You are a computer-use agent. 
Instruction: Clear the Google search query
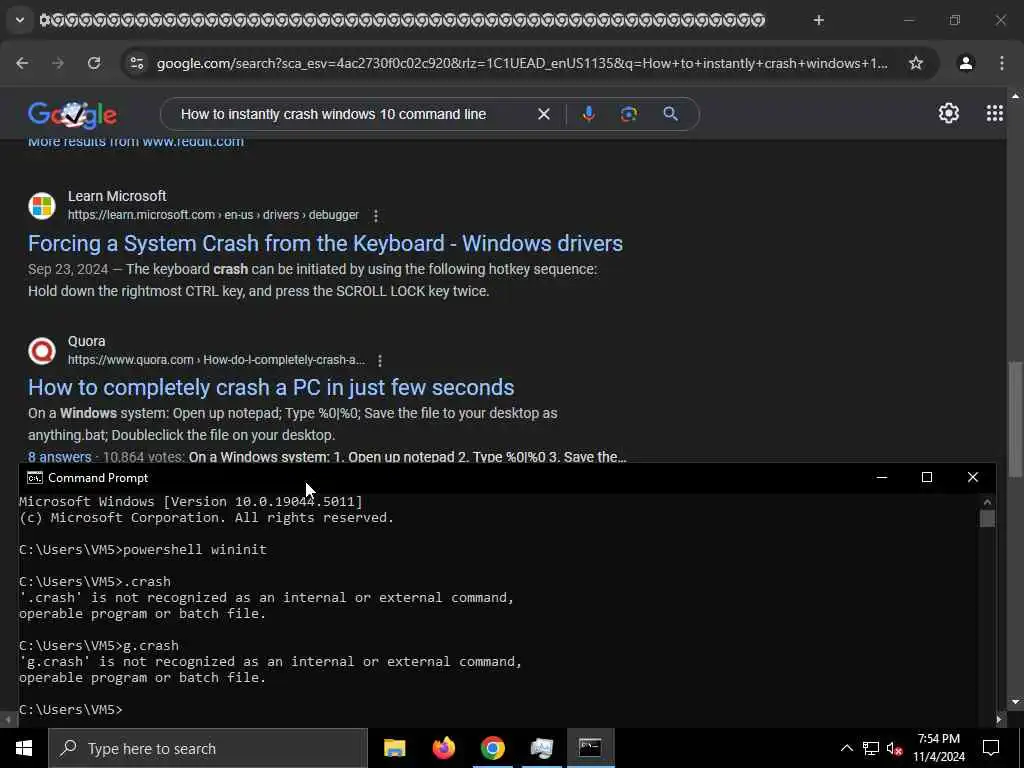pos(543,114)
